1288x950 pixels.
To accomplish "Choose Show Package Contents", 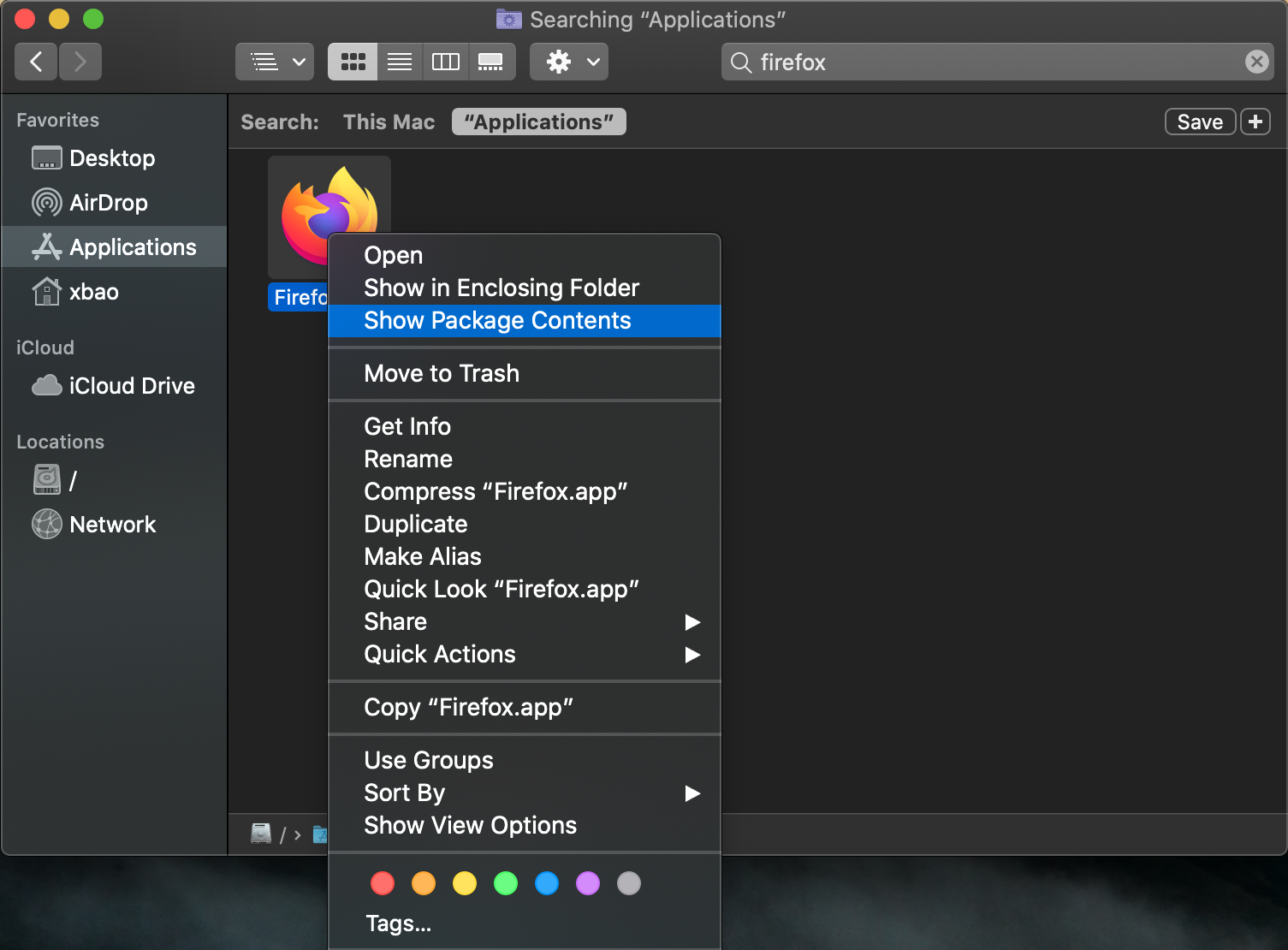I will click(497, 320).
